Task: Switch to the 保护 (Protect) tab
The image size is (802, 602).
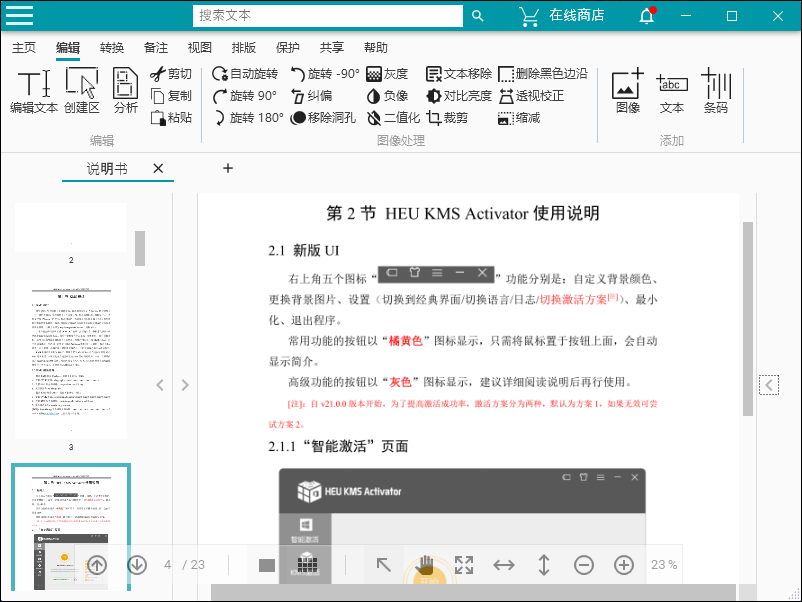Action: tap(287, 47)
